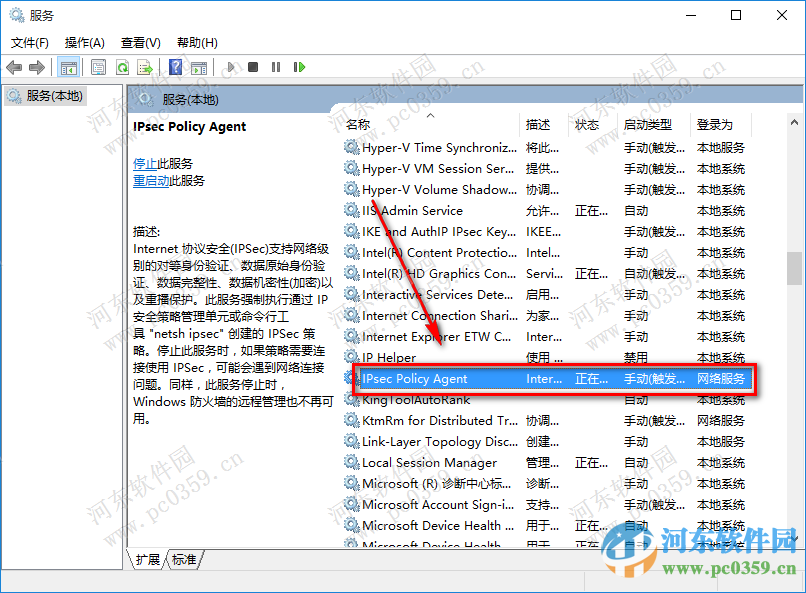Toggle the action pane show/hide icon

(x=201, y=67)
